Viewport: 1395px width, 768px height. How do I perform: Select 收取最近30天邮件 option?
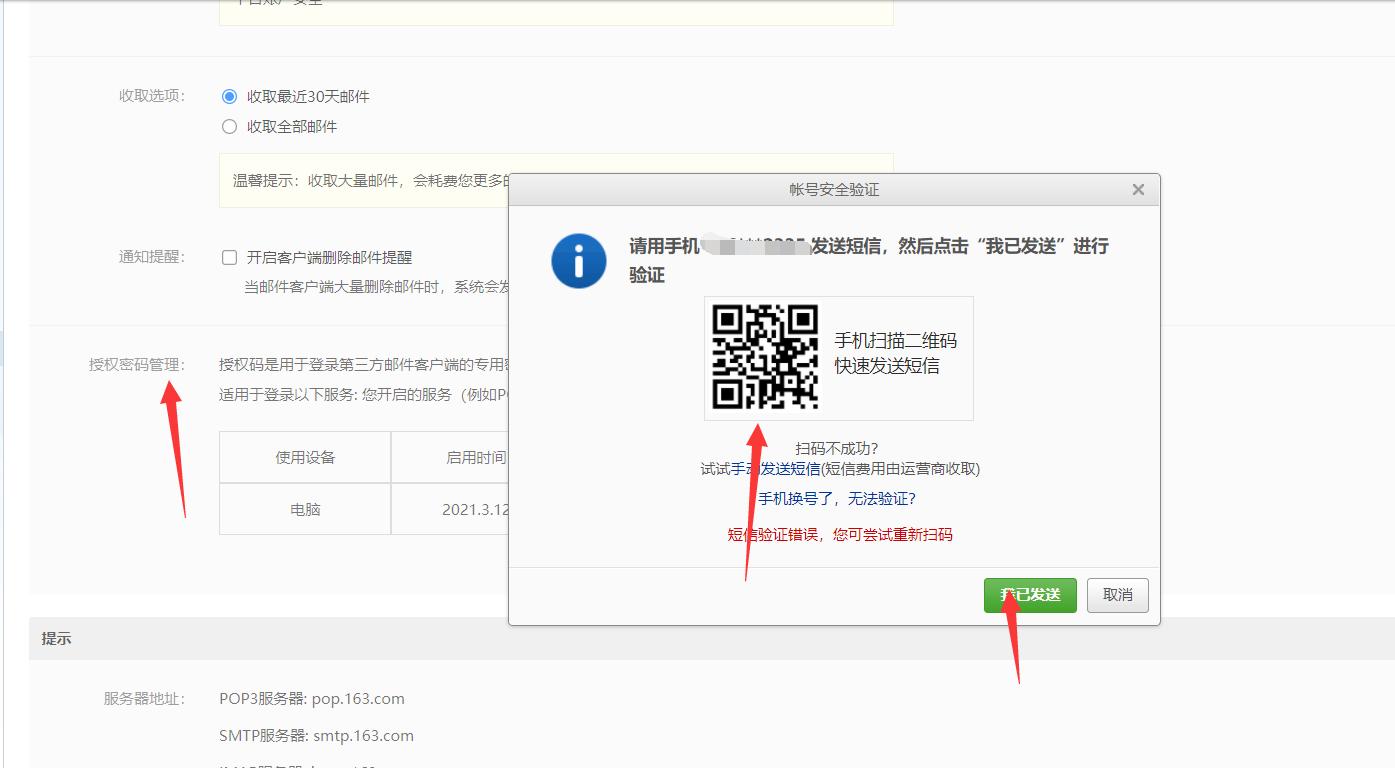[x=228, y=96]
